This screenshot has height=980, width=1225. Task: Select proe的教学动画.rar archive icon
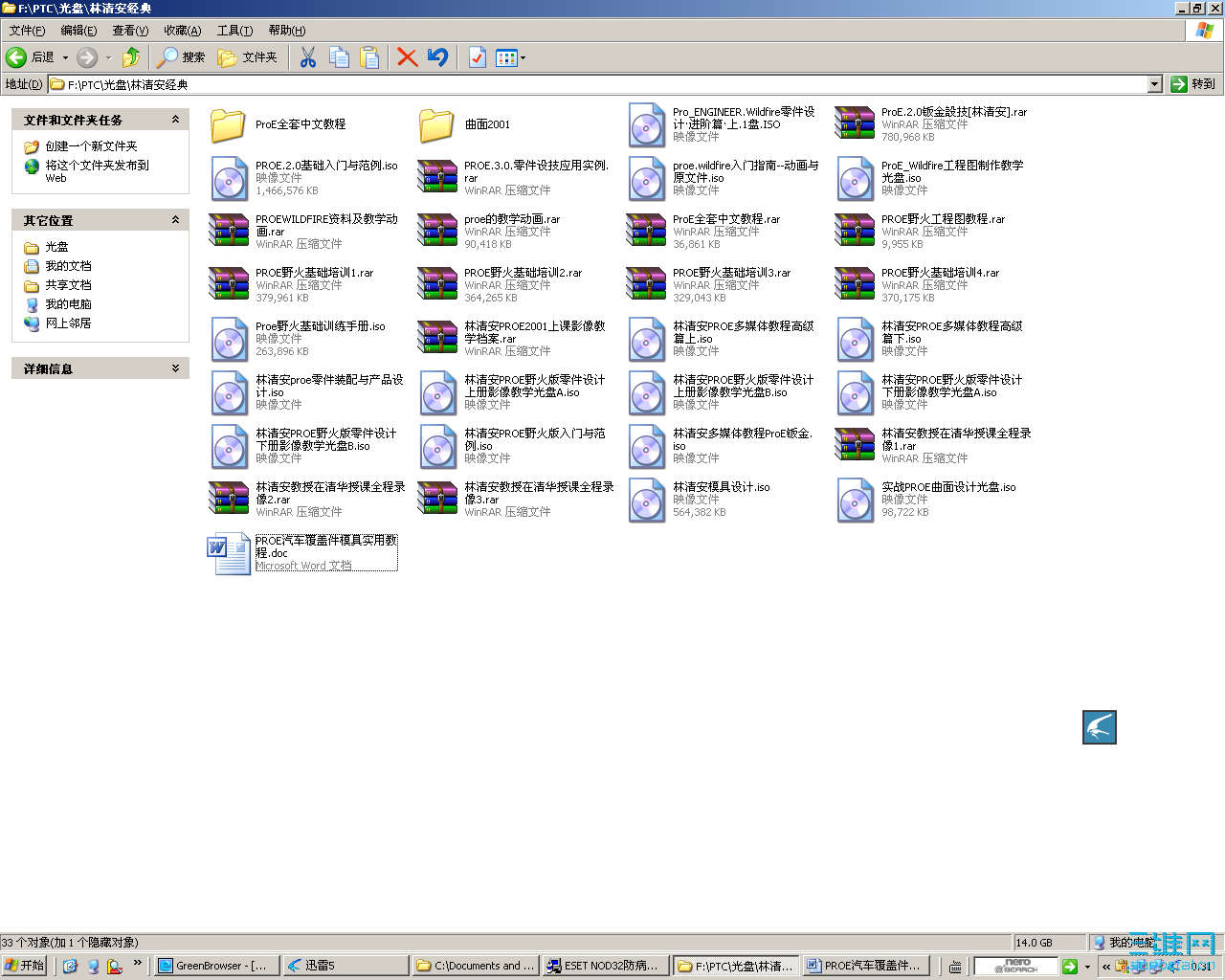(x=437, y=232)
